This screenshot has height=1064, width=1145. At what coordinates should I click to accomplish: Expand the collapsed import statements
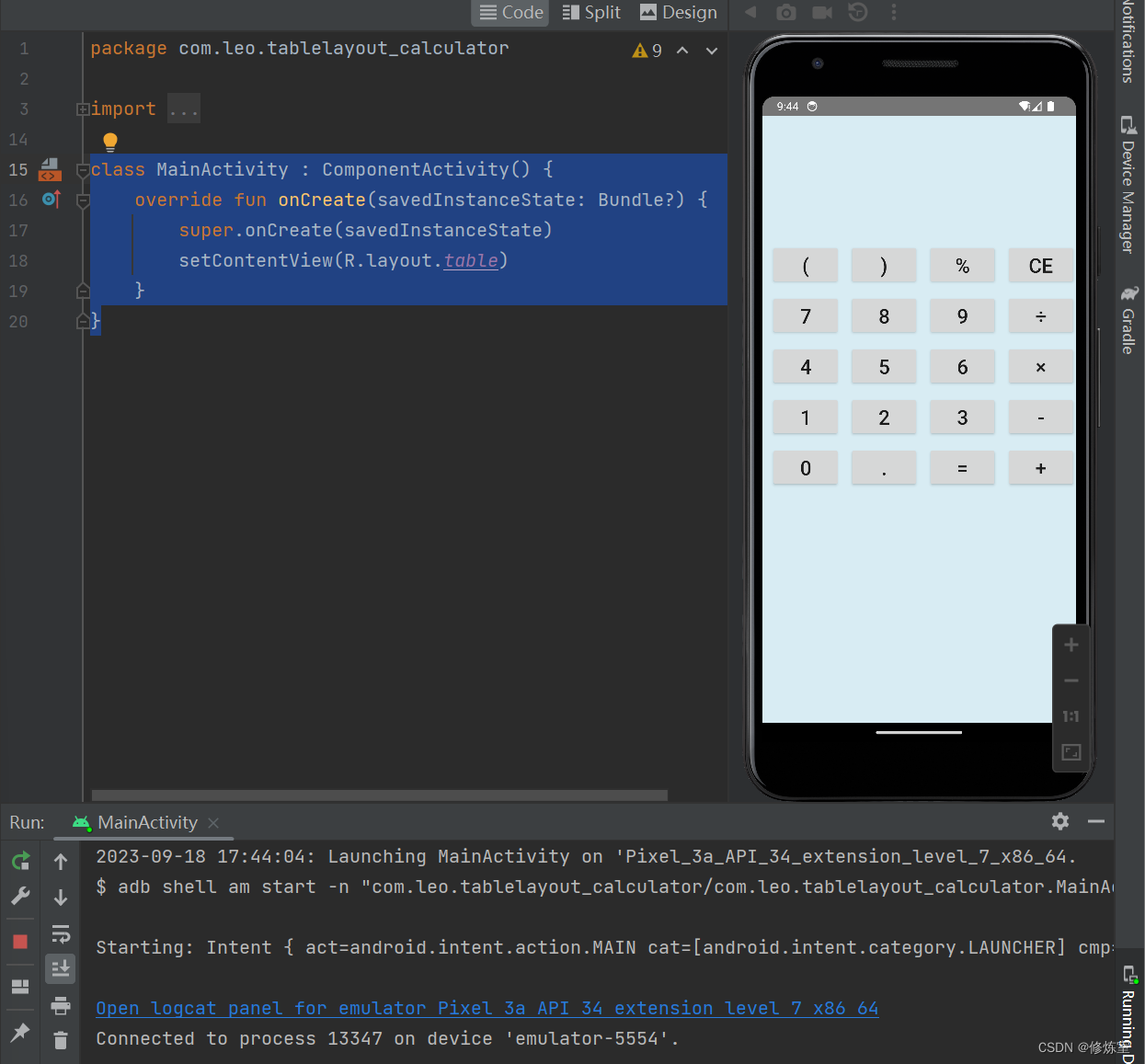coord(183,109)
